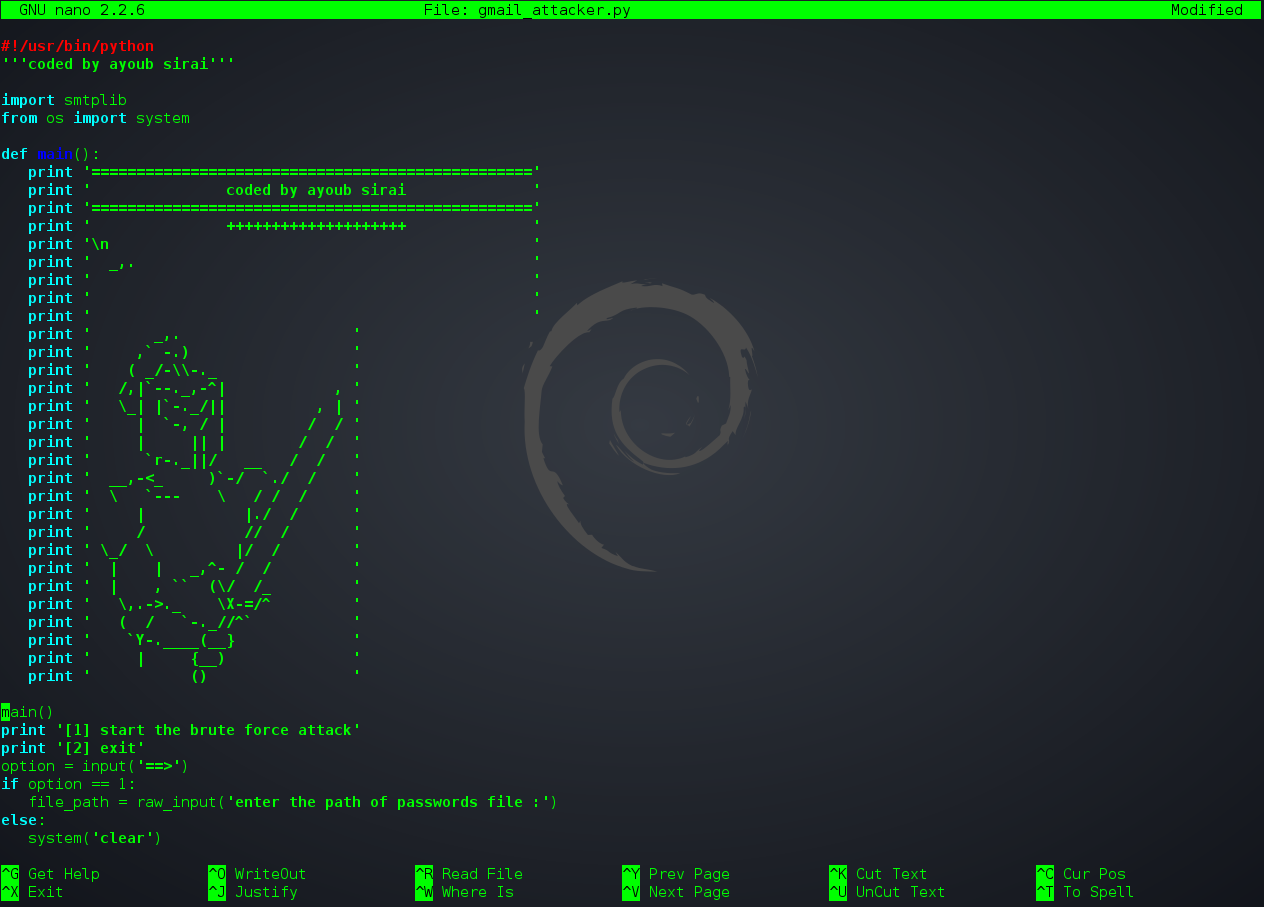This screenshot has width=1264, height=907.
Task: Select the ^K Cut Text shortcut
Action: (x=878, y=874)
